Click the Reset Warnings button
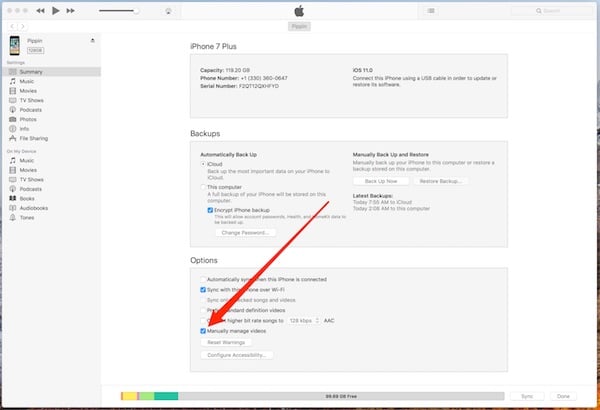The width and height of the screenshot is (600, 410). (x=226, y=342)
